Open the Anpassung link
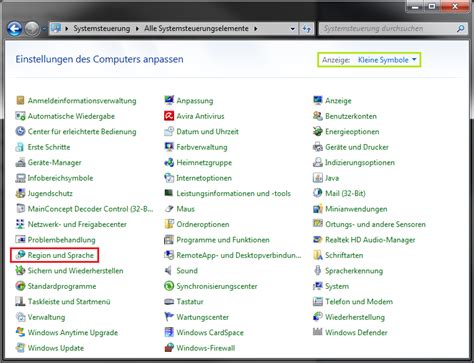The width and height of the screenshot is (474, 363). [195, 101]
